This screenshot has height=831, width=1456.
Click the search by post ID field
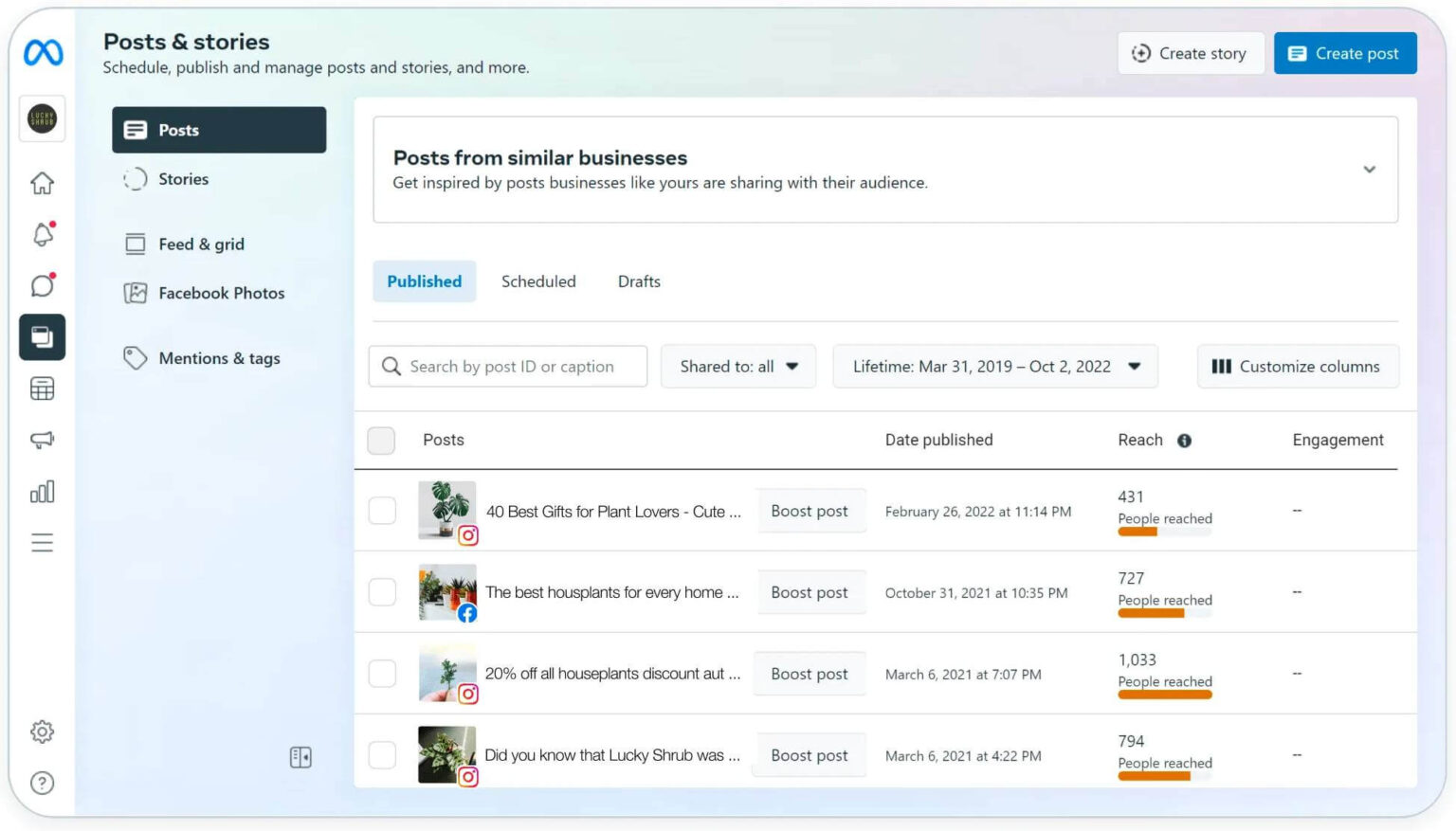point(507,366)
